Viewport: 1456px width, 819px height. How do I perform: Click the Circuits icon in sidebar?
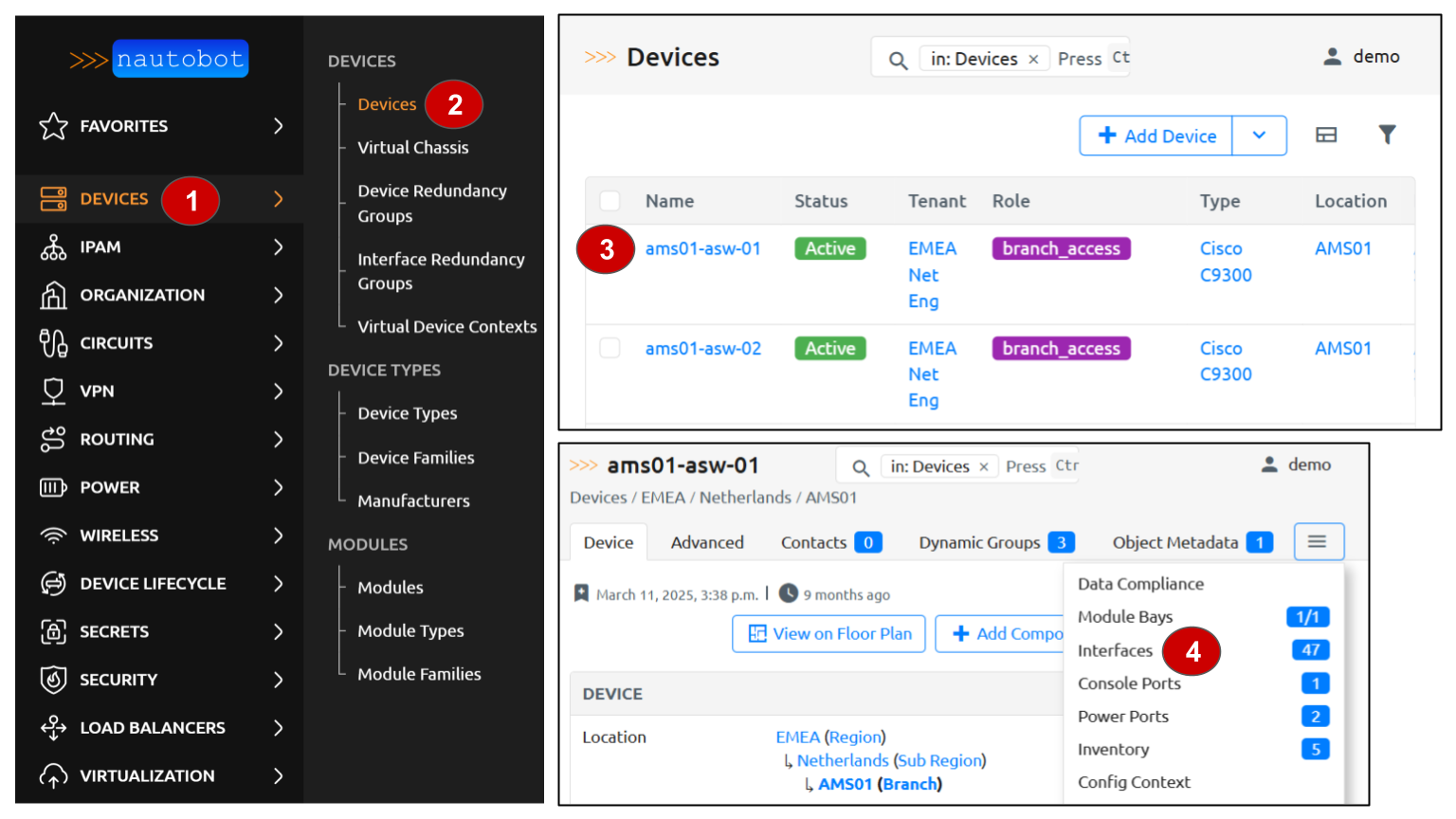54,343
